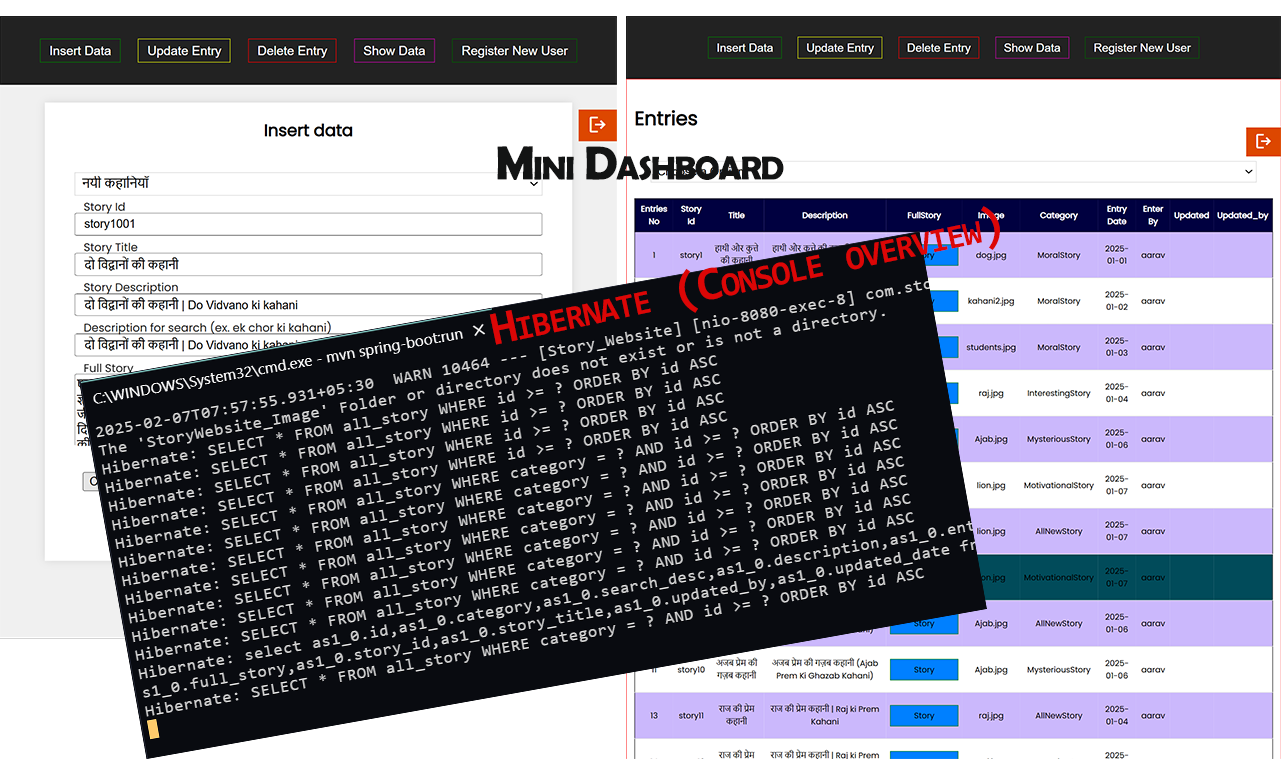
Task: Switch to Update Entry from the Entries page
Action: coord(839,48)
